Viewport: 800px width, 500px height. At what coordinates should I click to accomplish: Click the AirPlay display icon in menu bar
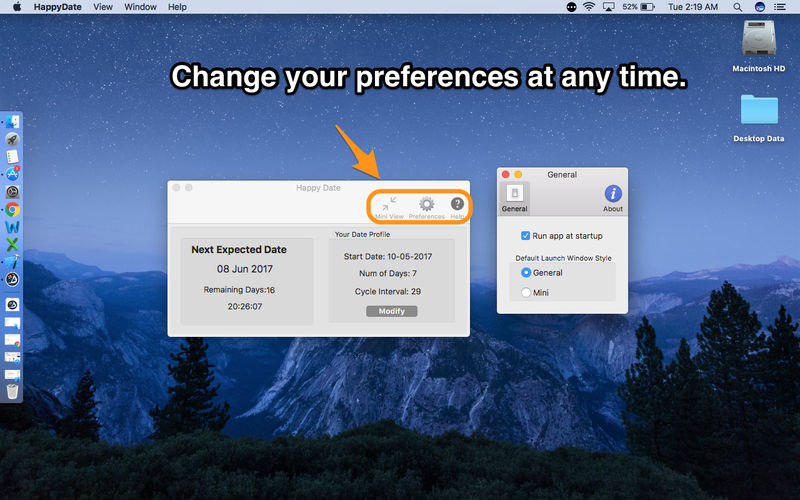608,7
